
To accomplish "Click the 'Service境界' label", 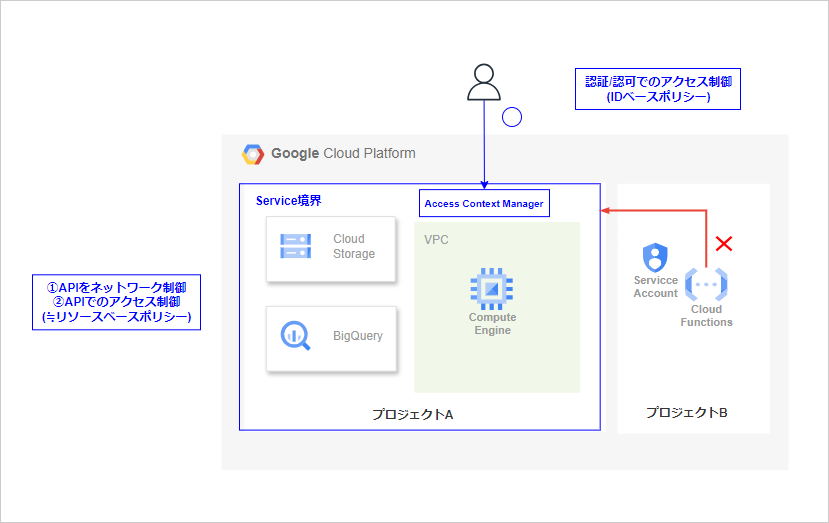I will (x=289, y=201).
